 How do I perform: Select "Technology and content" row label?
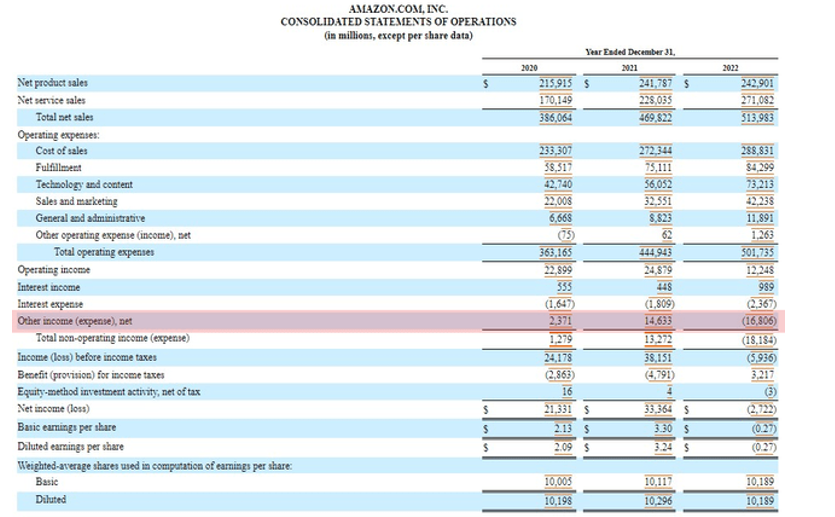[x=84, y=185]
